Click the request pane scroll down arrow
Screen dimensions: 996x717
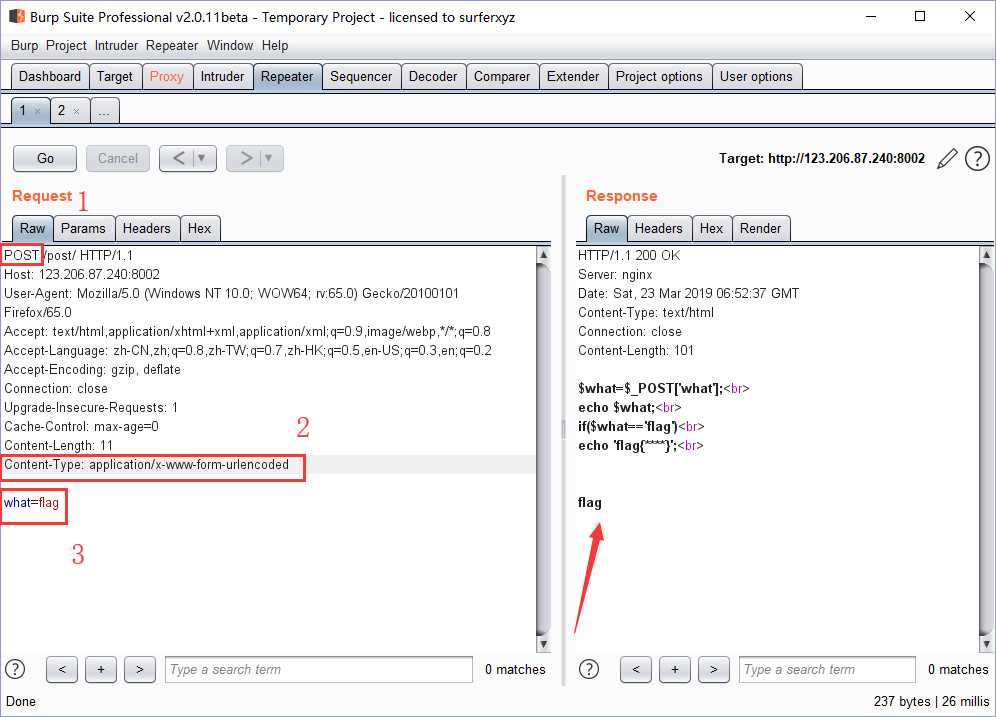(543, 644)
